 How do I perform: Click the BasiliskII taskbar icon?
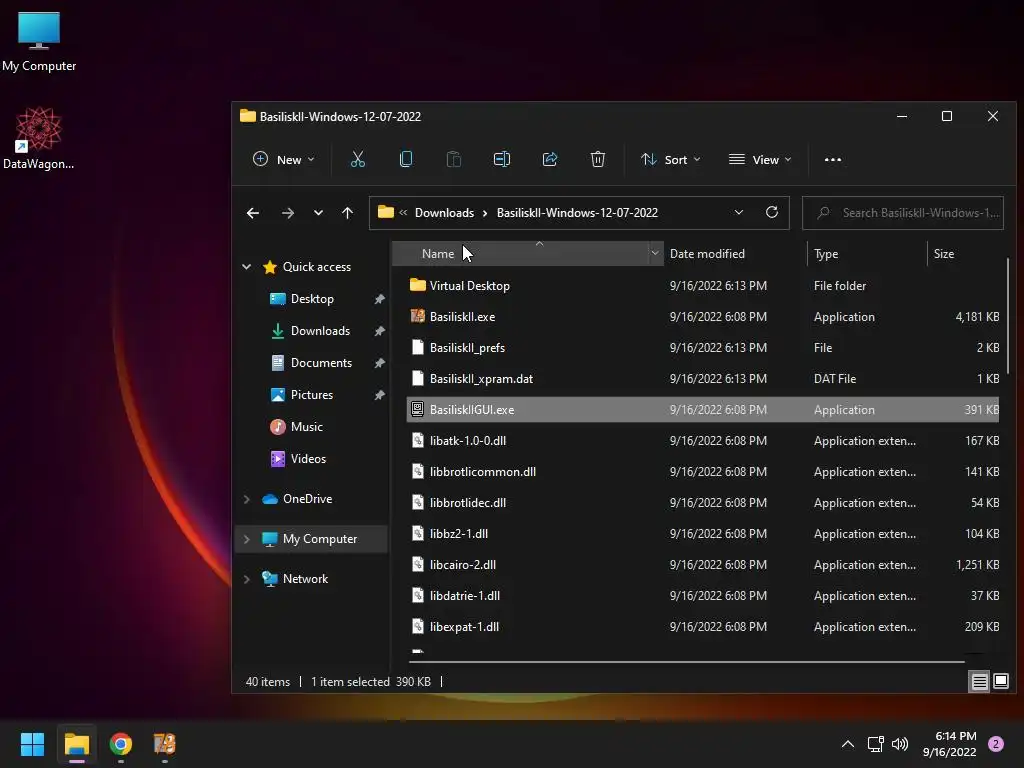pos(165,744)
